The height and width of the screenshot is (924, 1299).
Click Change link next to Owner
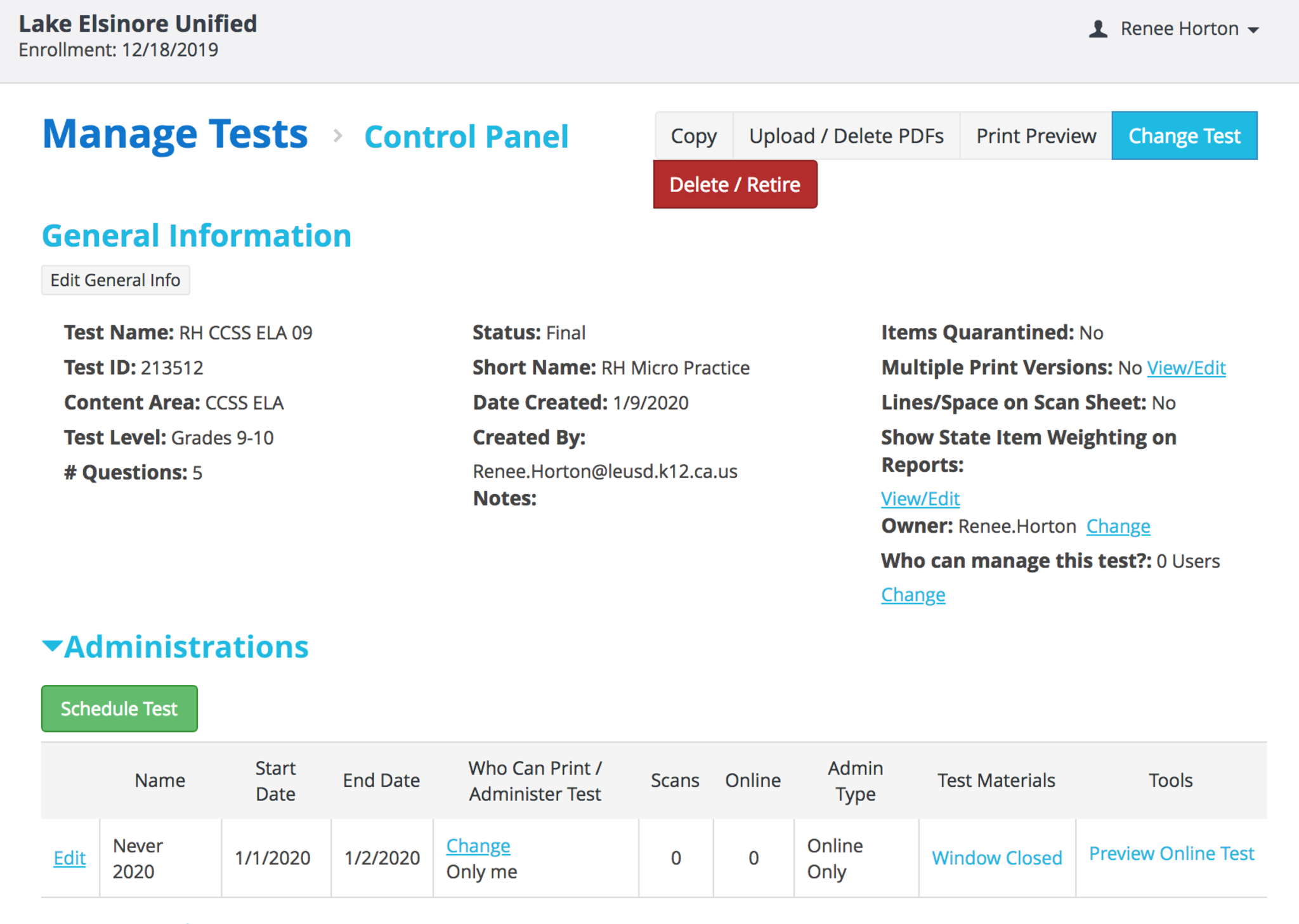1118,526
